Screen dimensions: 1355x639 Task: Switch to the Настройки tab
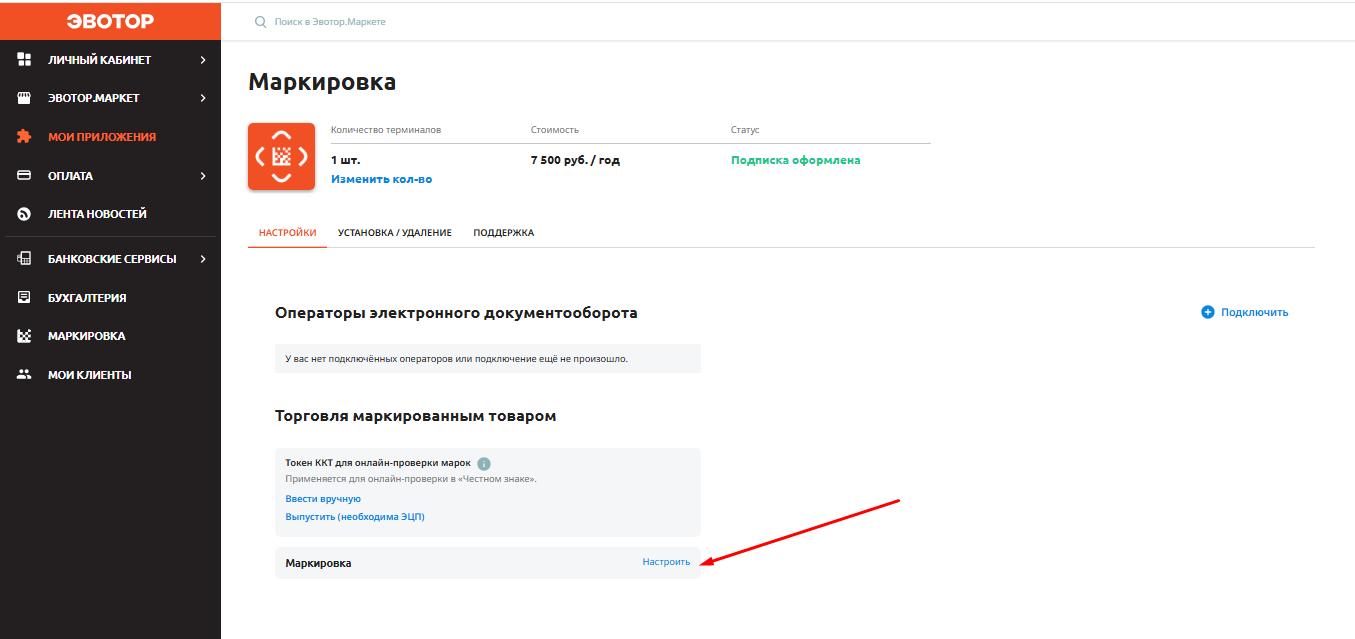click(287, 233)
